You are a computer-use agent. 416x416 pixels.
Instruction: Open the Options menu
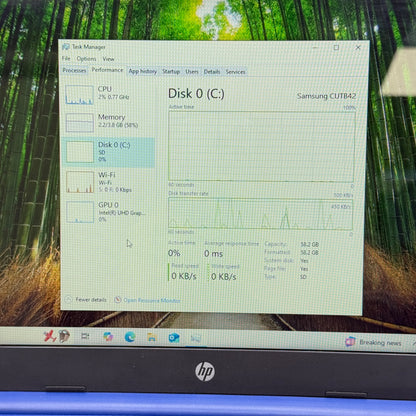[86, 59]
